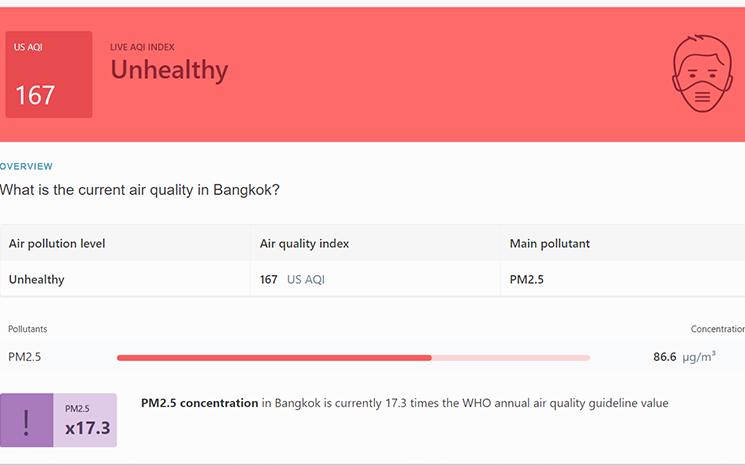
Task: Click the purple exclamation mark icon
Action: point(26,420)
